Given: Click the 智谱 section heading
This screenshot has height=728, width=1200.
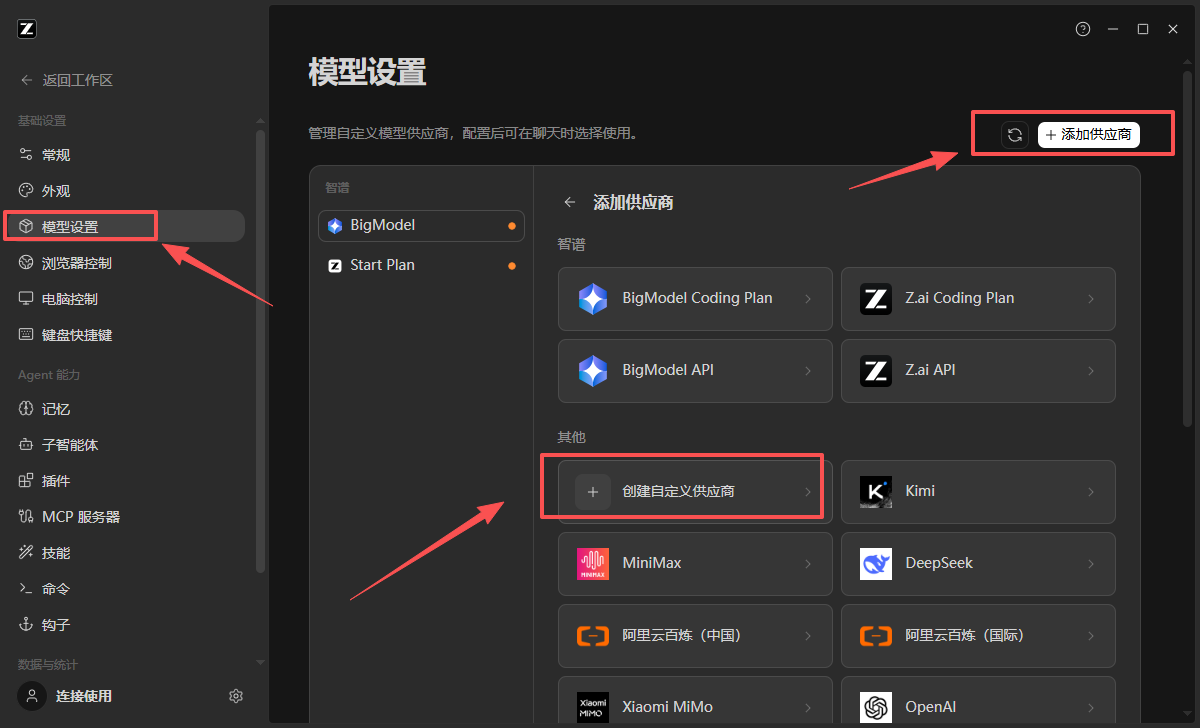Looking at the screenshot, I should click(571, 244).
